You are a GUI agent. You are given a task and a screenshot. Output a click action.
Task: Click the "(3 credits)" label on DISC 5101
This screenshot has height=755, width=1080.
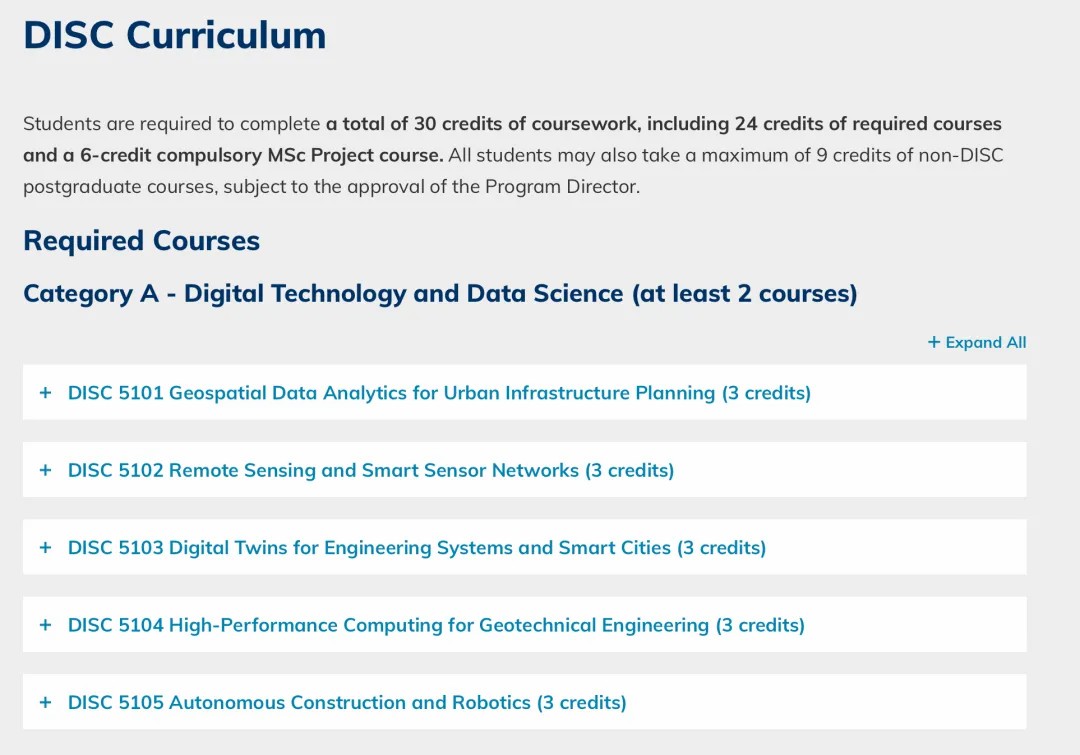(x=767, y=393)
